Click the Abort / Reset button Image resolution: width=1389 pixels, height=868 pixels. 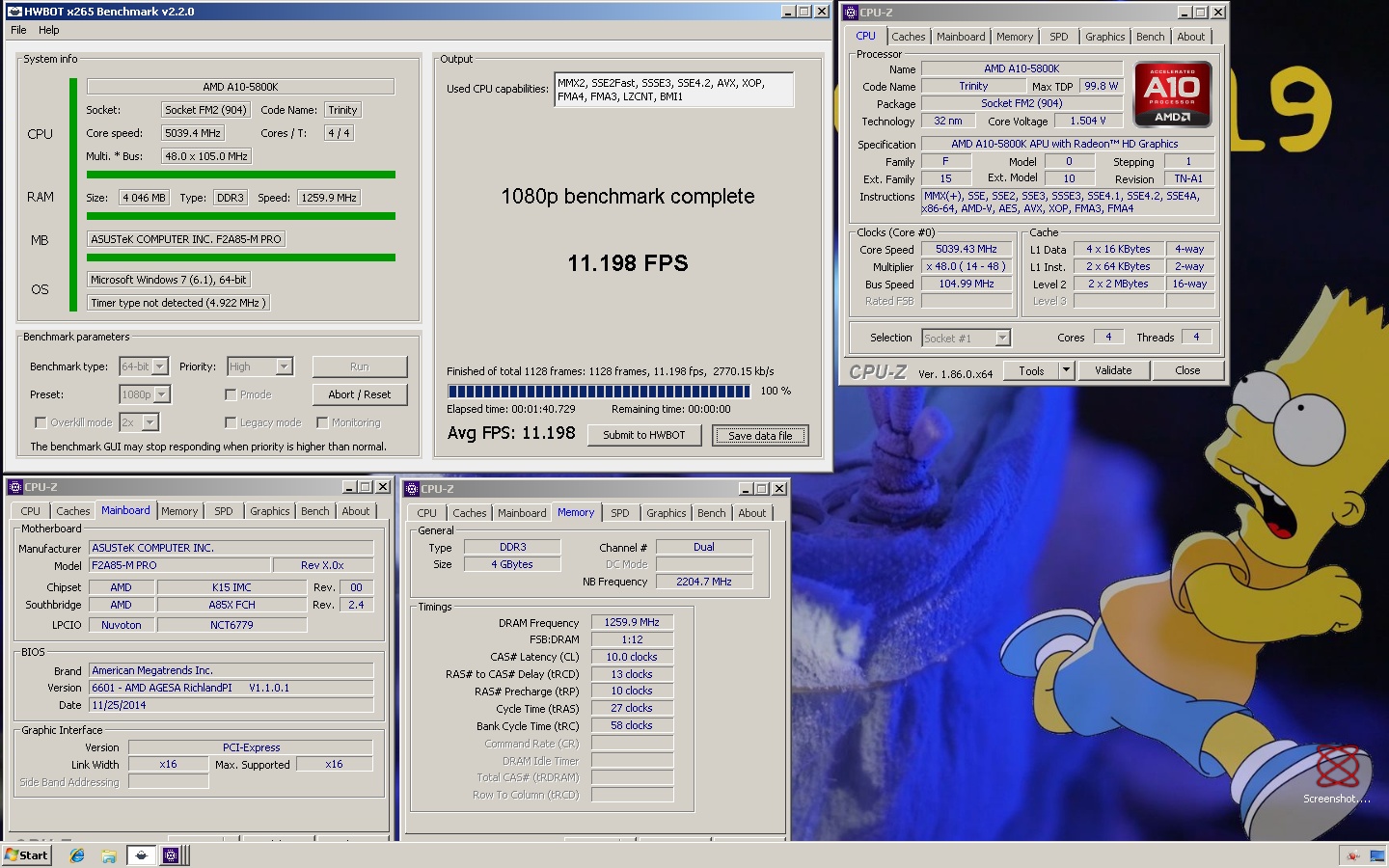(x=360, y=394)
